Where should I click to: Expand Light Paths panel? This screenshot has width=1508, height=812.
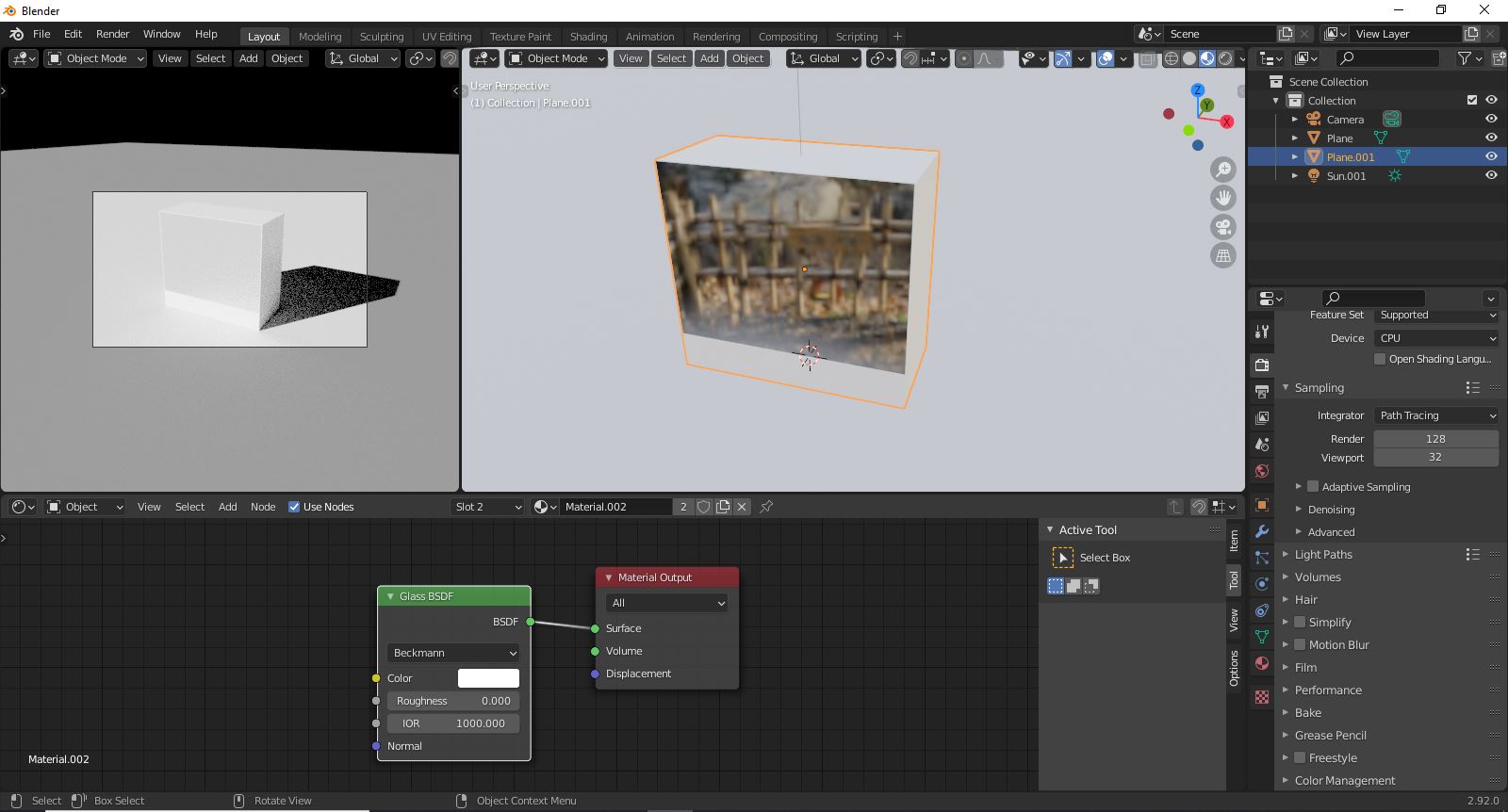pos(1322,555)
